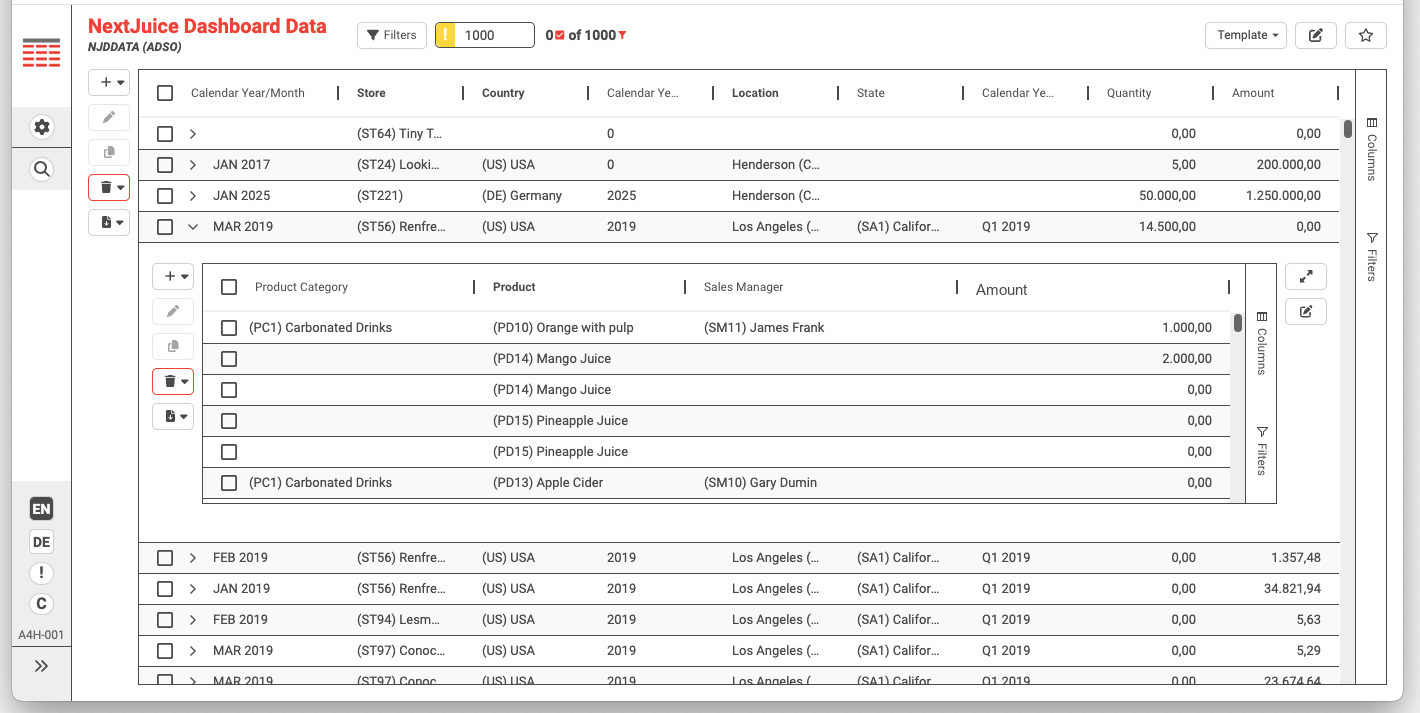Click the main table copy rows icon
Image resolution: width=1420 pixels, height=713 pixels.
(x=109, y=152)
